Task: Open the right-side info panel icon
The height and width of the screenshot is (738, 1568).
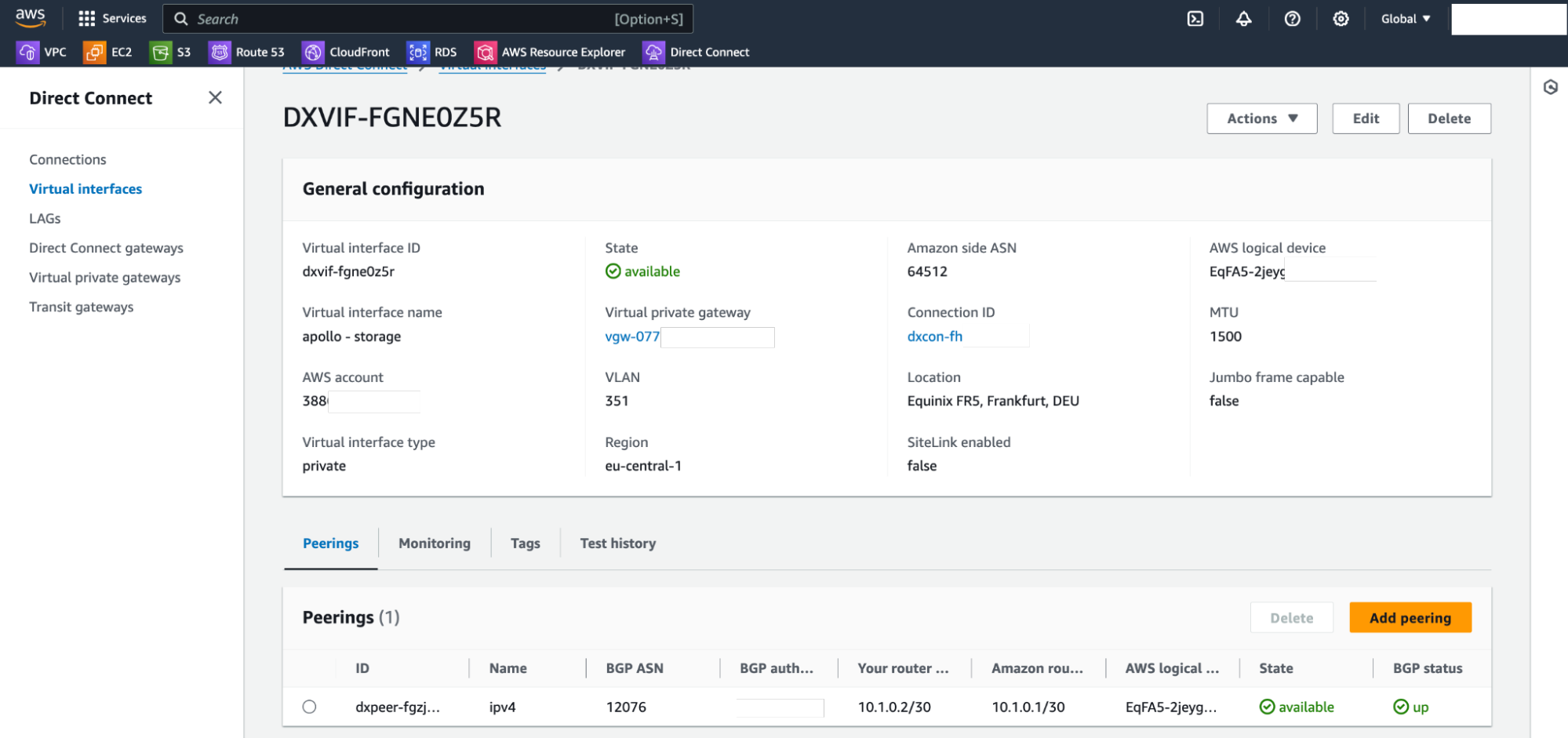Action: pyautogui.click(x=1550, y=87)
